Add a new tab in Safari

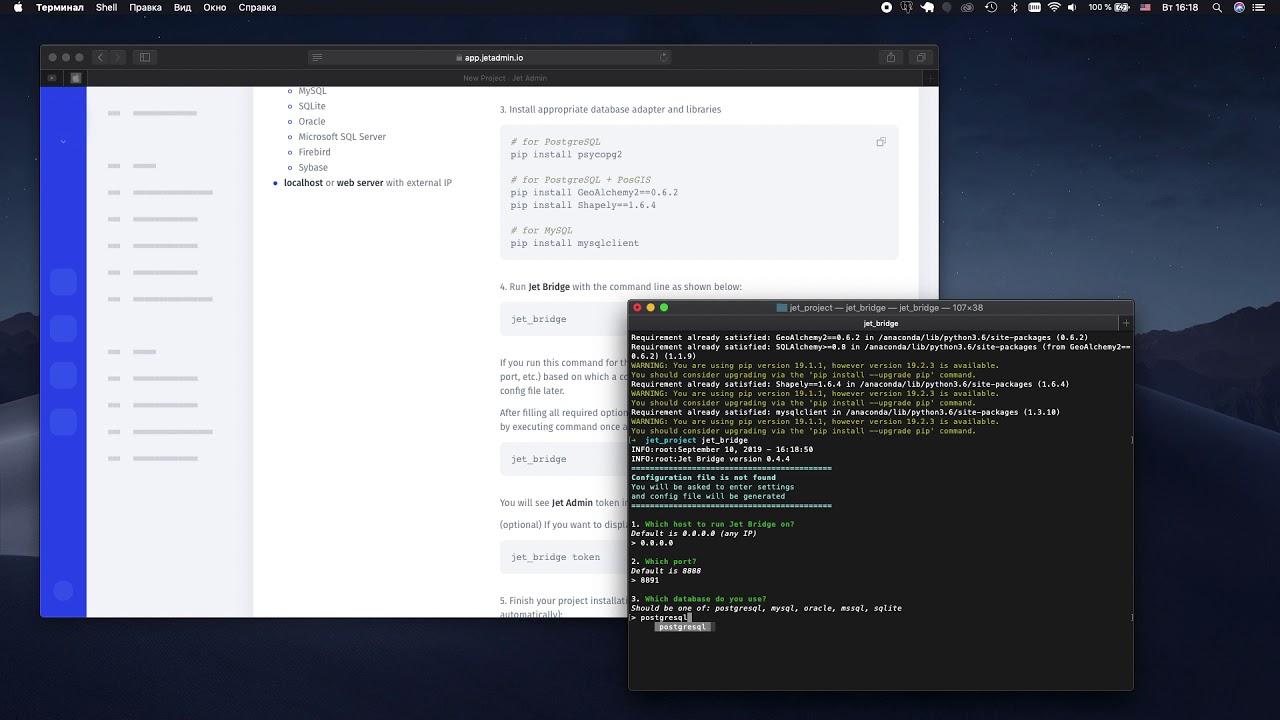(x=930, y=78)
